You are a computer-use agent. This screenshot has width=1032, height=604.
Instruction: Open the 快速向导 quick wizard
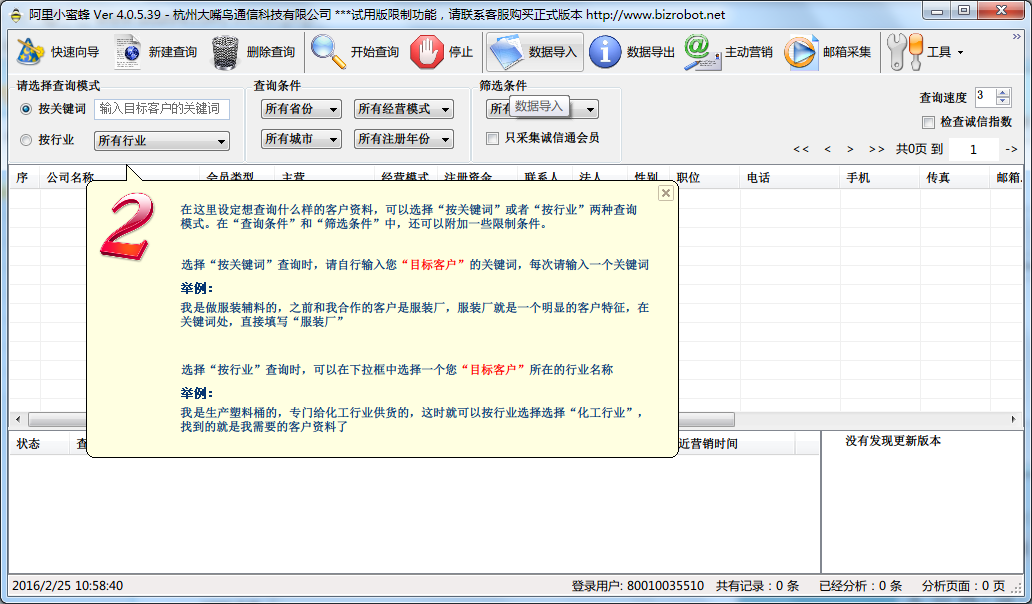(x=58, y=52)
